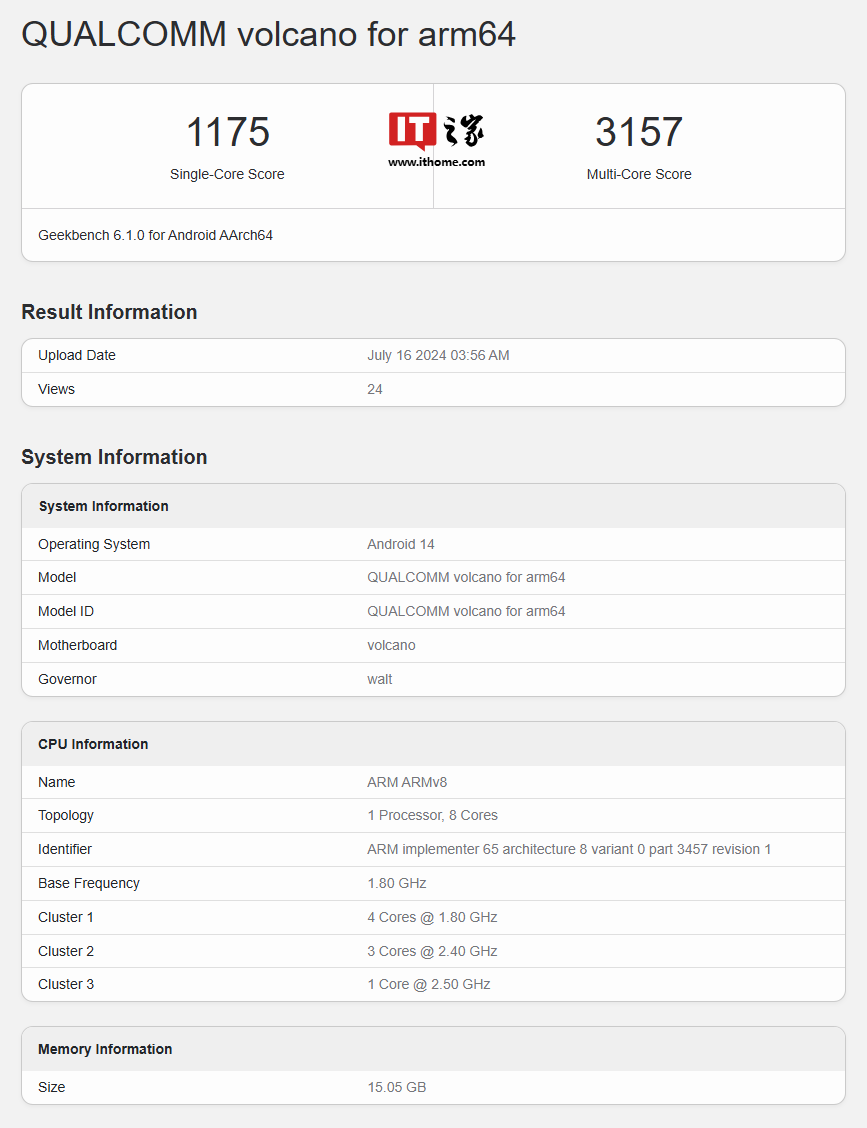The height and width of the screenshot is (1128, 867).
Task: Select the memory Size value 15.05 GB
Action: tap(396, 1087)
